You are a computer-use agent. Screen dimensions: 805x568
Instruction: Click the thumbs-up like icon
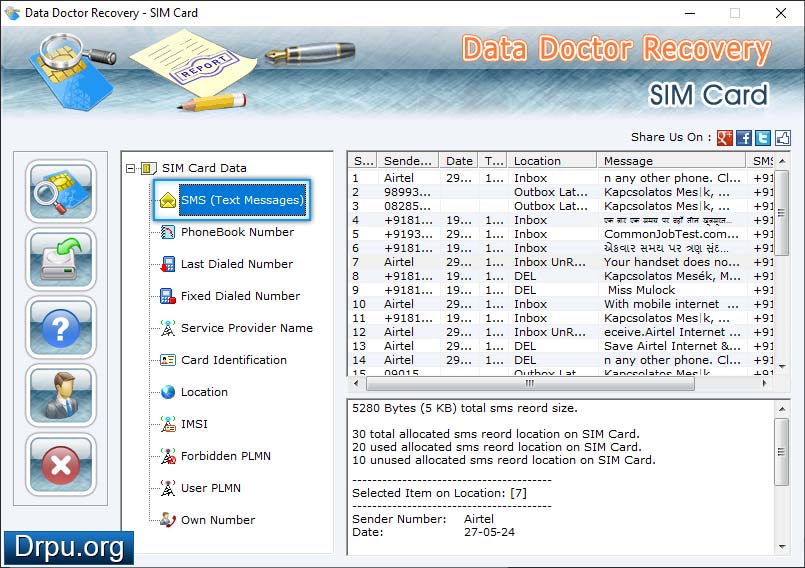coord(782,138)
